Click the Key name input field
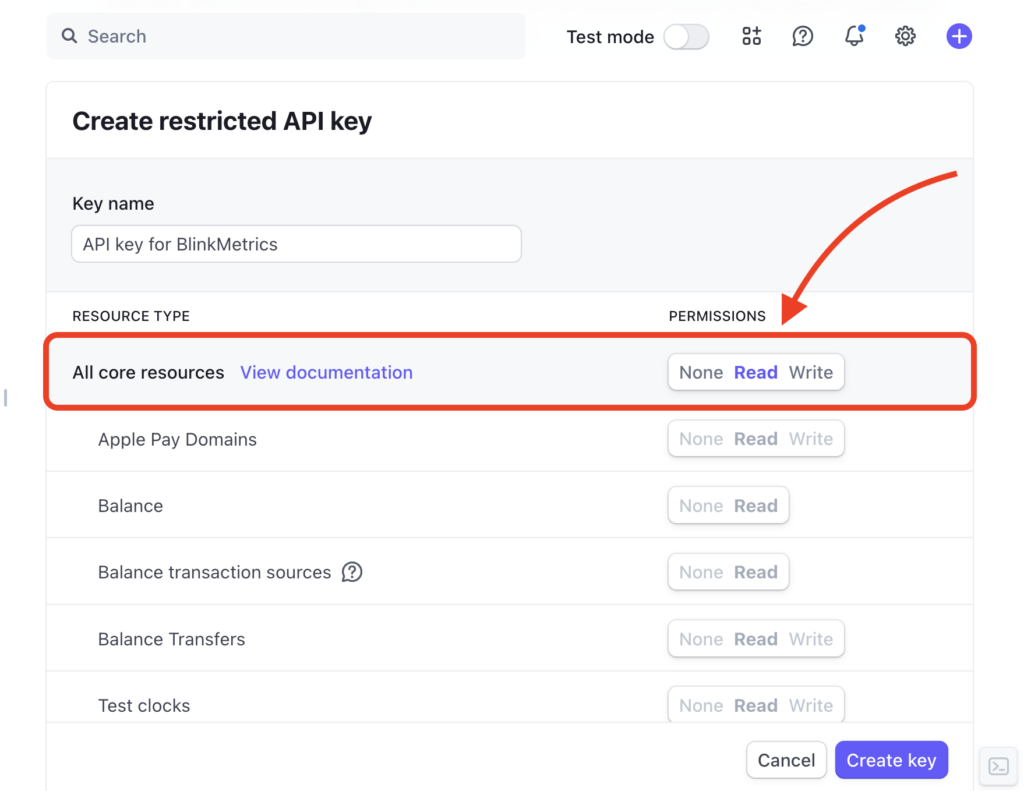 [296, 244]
